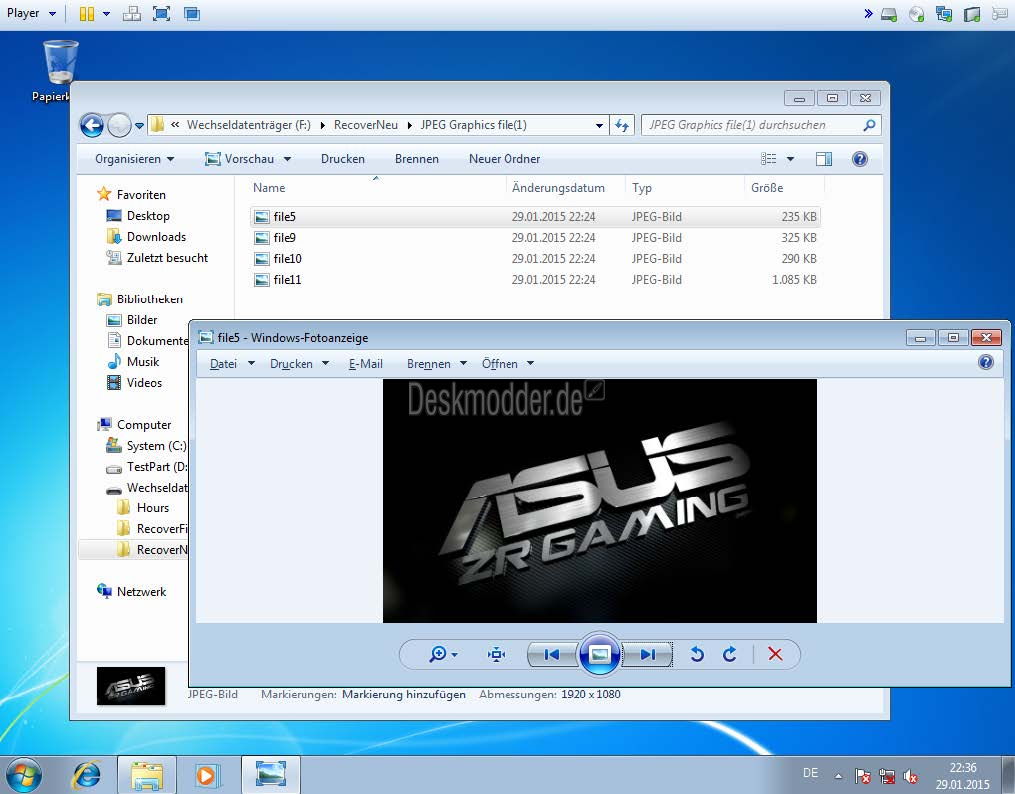Sort by Größe column header
This screenshot has width=1015, height=794.
(x=784, y=188)
